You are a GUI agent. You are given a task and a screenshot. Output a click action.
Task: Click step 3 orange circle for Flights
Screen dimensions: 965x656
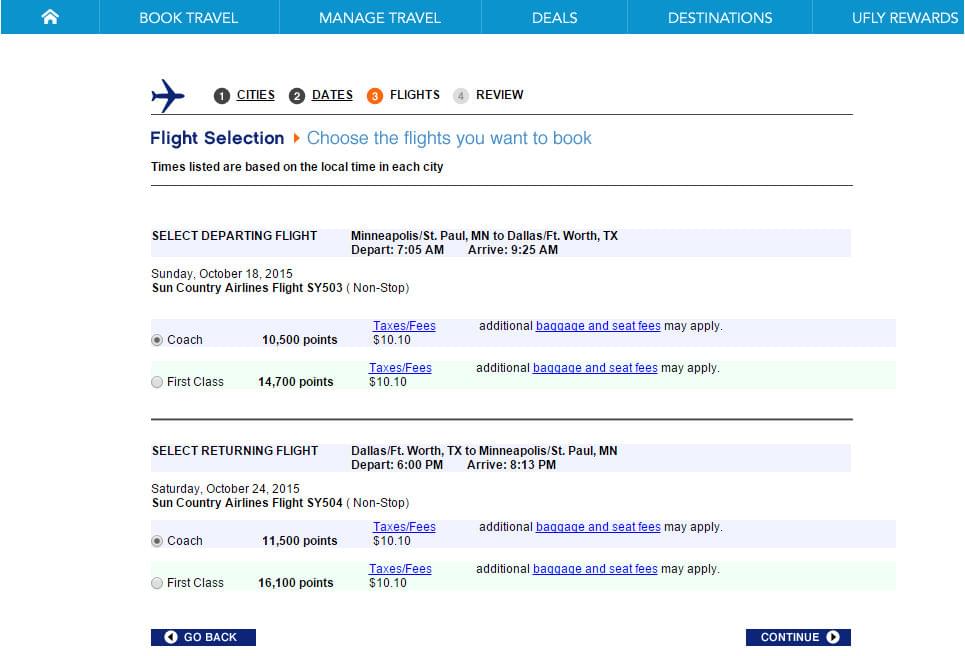coord(375,95)
